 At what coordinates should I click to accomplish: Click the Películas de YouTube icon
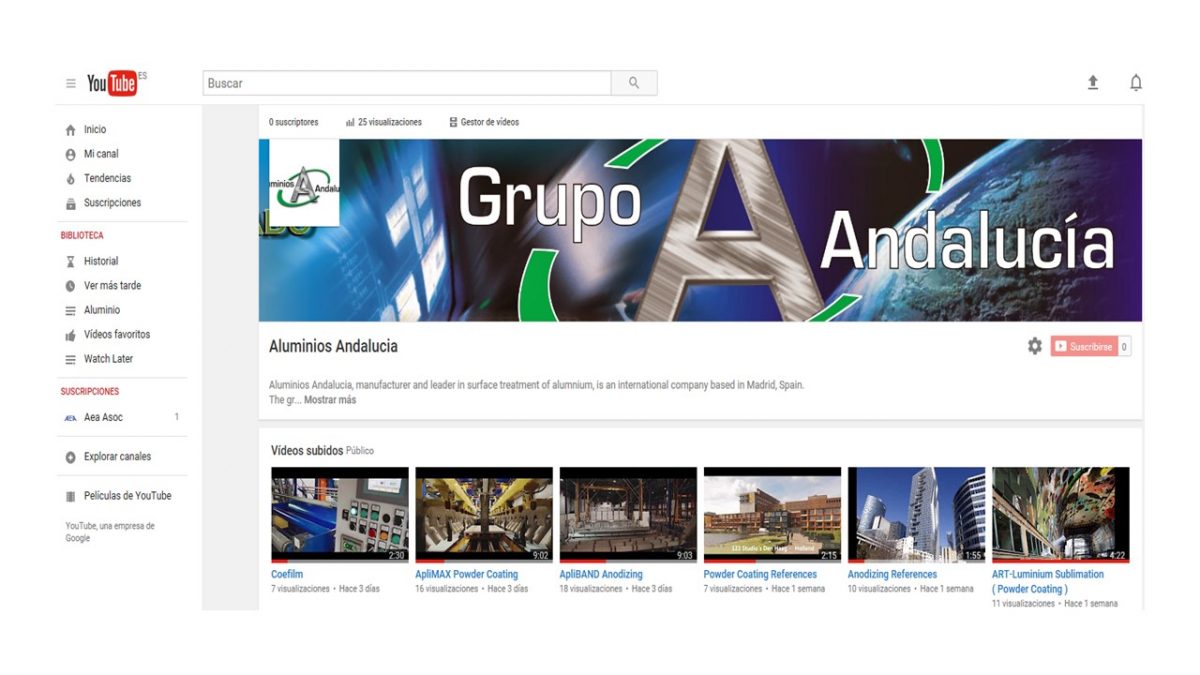coord(70,496)
